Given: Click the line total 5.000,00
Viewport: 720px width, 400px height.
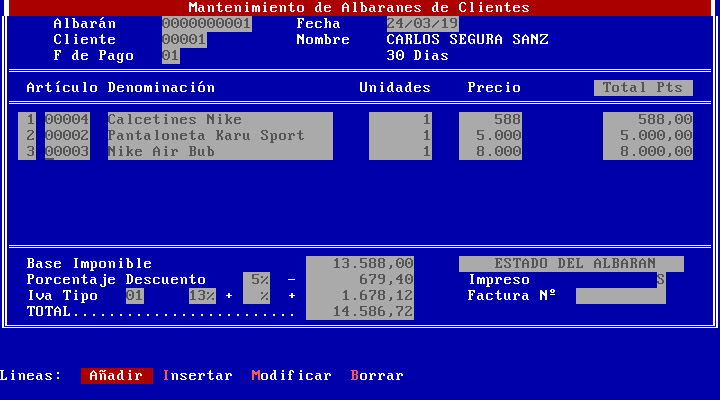Looking at the screenshot, I should click(648, 135).
